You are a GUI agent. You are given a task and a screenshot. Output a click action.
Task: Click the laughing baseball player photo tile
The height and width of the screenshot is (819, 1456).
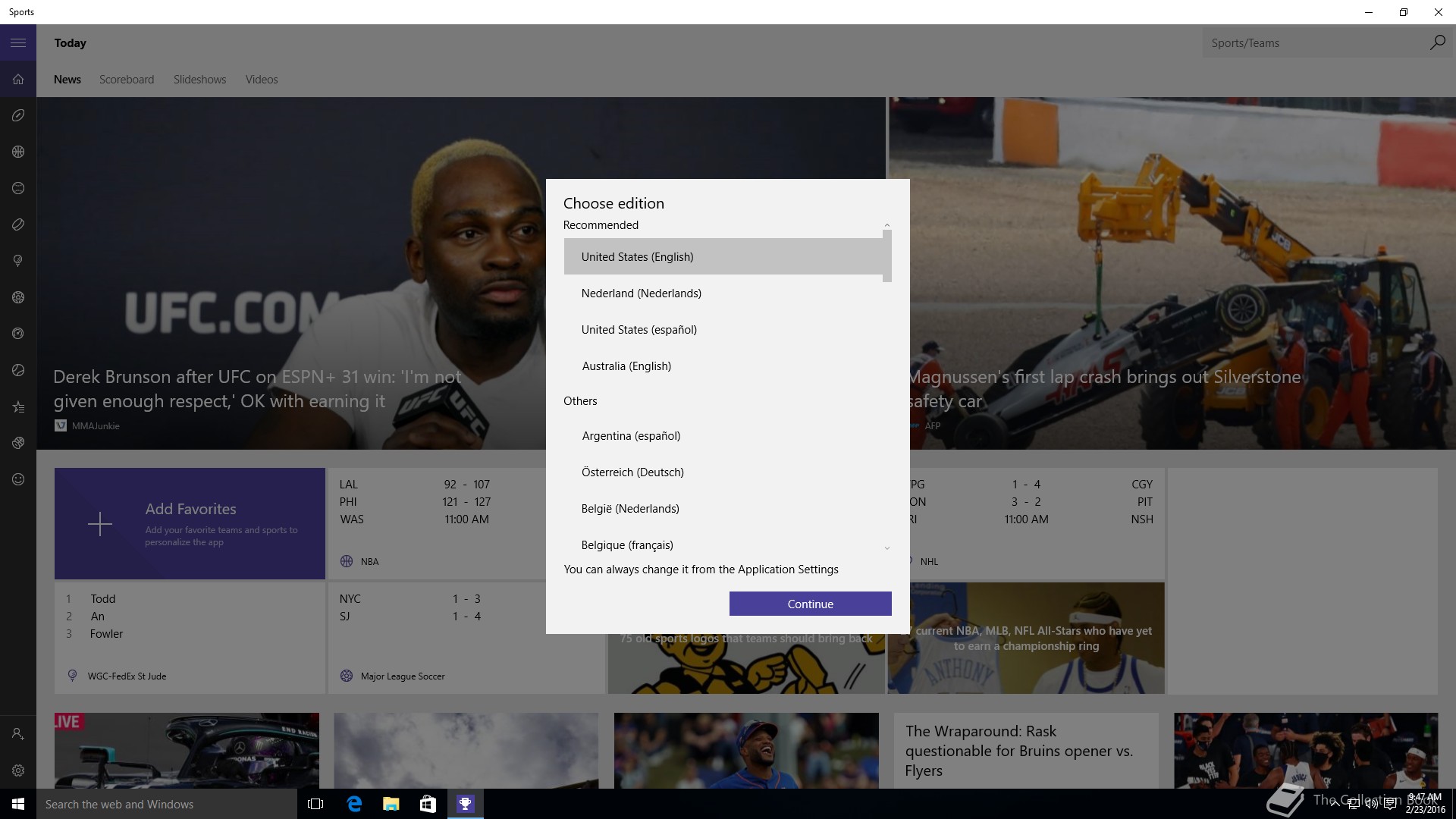click(x=746, y=750)
